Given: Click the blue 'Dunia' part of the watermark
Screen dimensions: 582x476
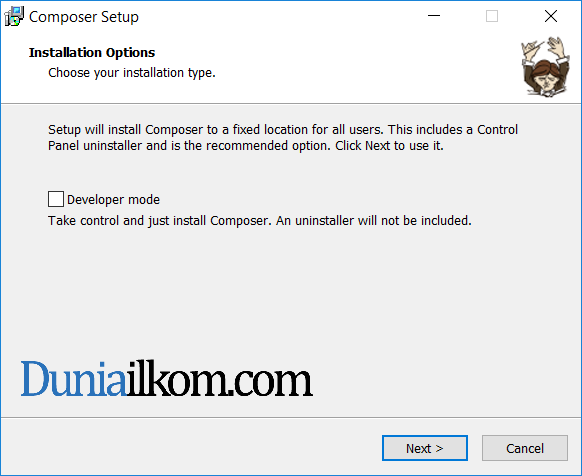Looking at the screenshot, I should [x=74, y=379].
